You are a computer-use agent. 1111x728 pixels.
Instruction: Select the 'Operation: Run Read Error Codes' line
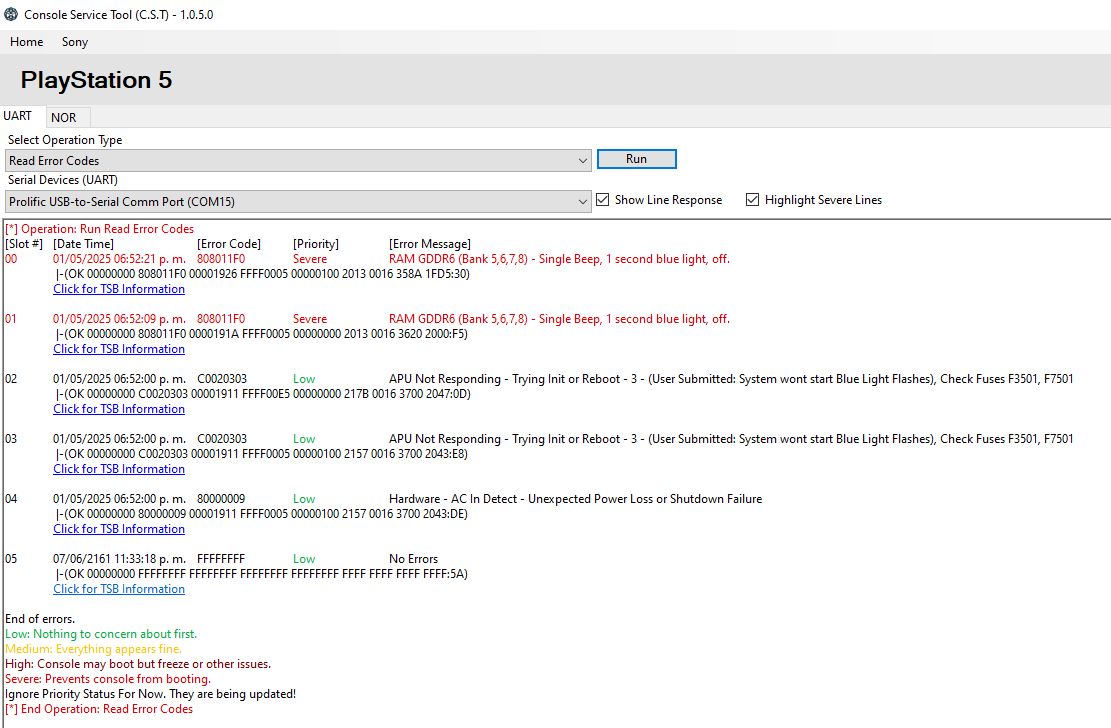click(x=99, y=229)
